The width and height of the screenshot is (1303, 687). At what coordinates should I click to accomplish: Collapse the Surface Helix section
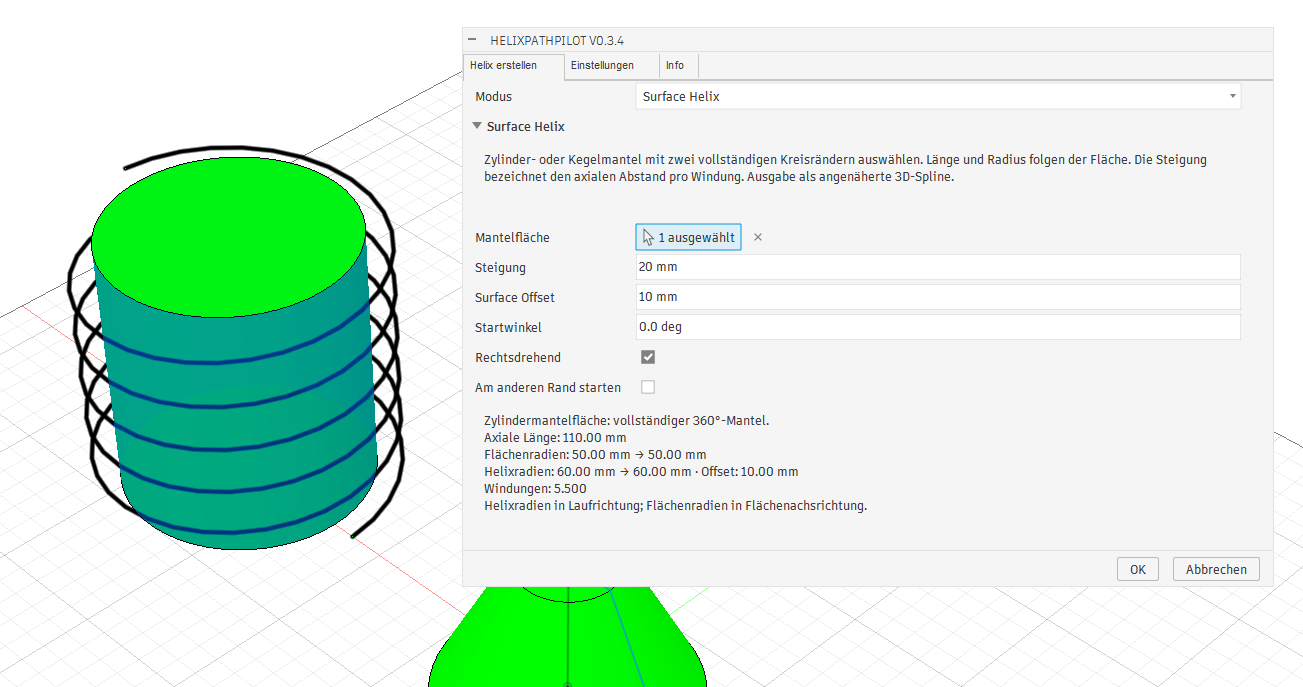point(478,127)
